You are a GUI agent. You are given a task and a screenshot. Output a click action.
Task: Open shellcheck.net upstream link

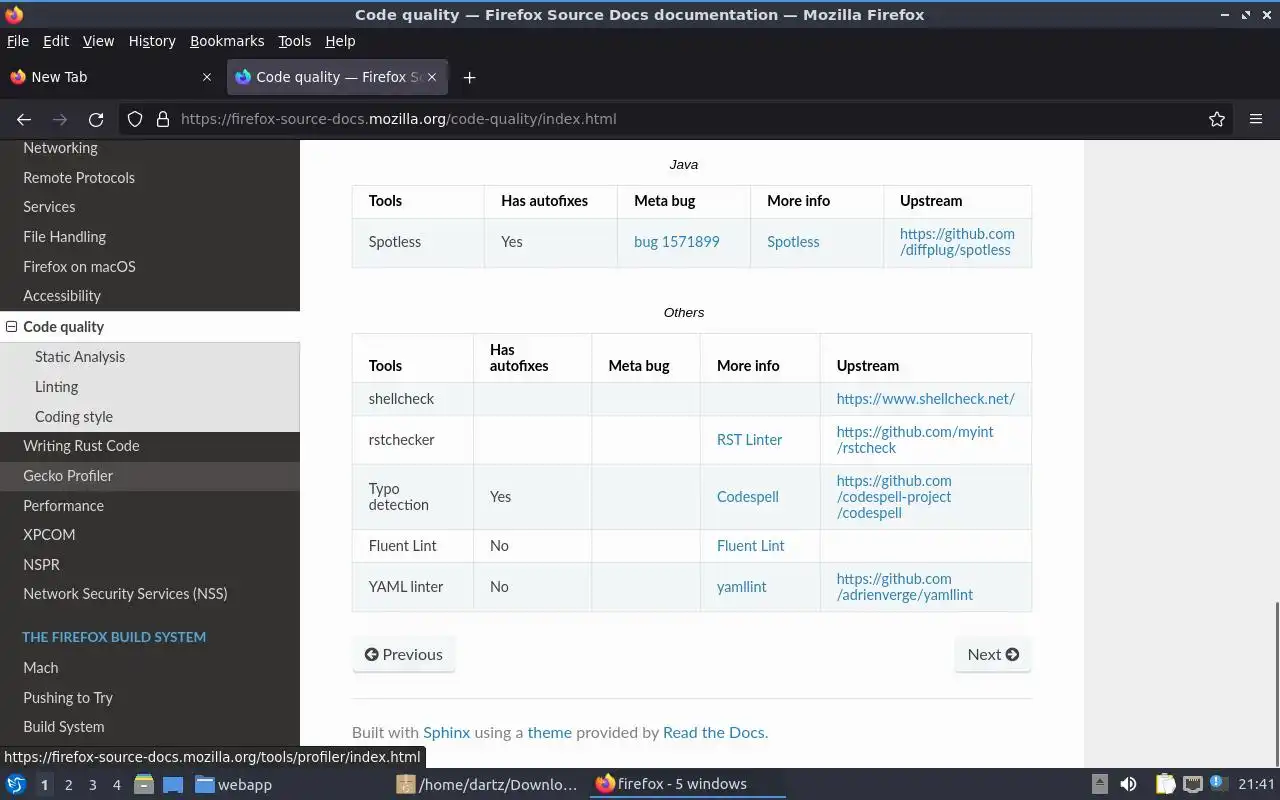click(926, 399)
